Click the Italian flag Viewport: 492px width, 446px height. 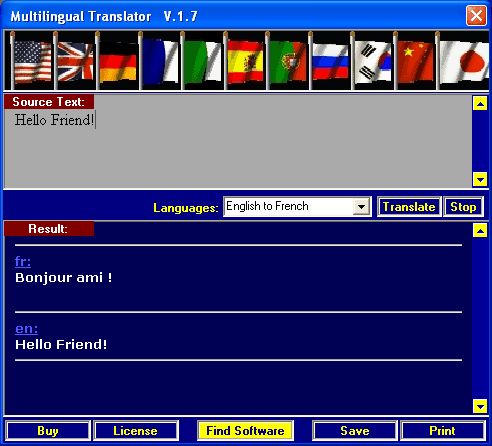click(x=203, y=61)
